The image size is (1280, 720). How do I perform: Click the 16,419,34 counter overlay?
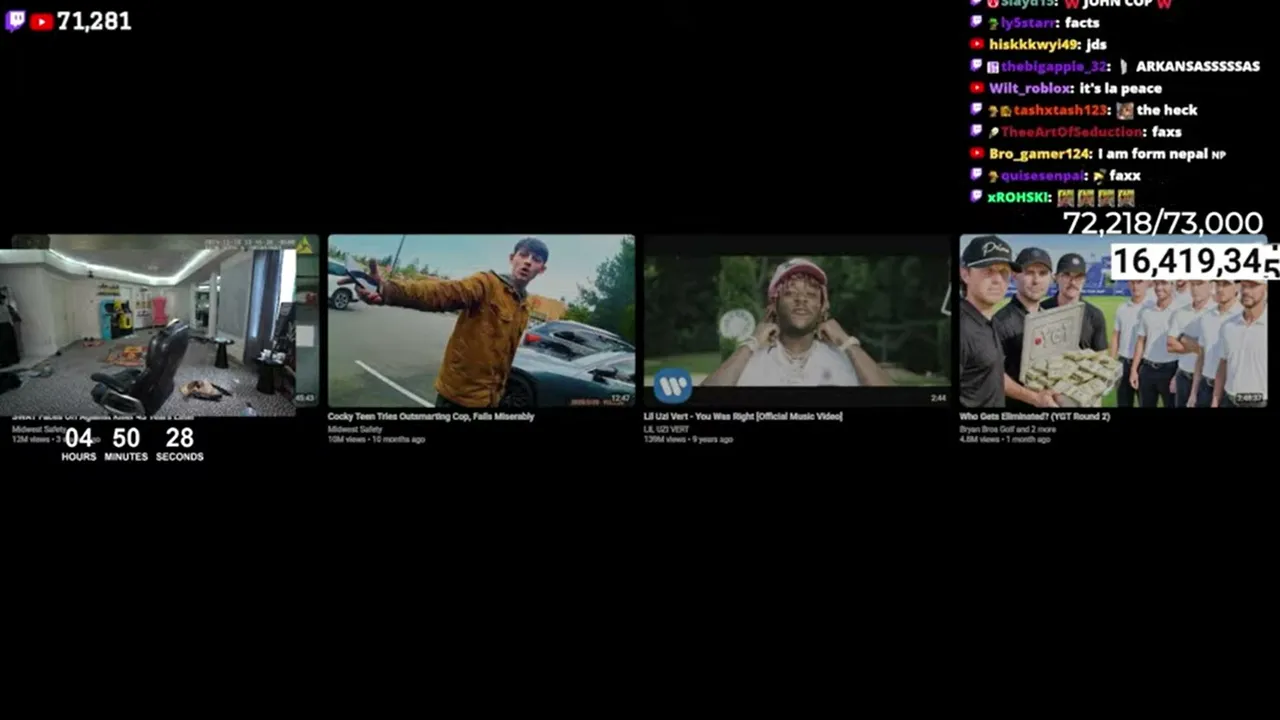[1195, 262]
